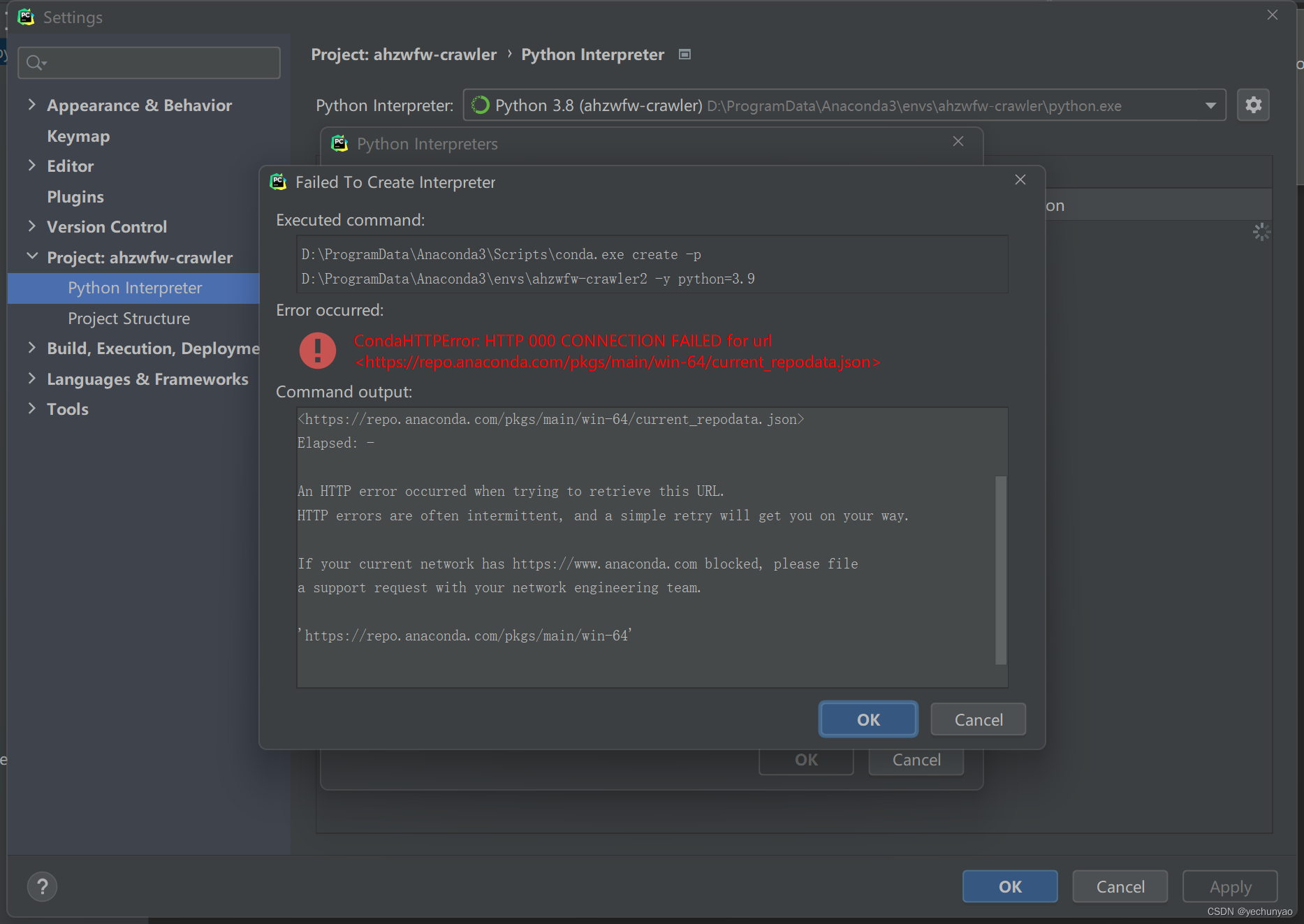
Task: Click OK in the error dialog
Action: (867, 719)
